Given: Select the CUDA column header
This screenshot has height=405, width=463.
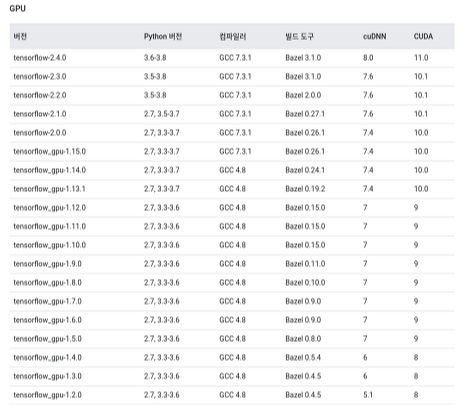Looking at the screenshot, I should (x=423, y=36).
